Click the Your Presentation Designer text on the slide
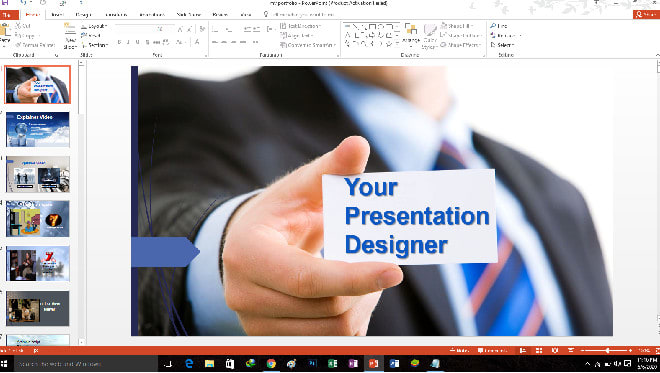 [x=417, y=216]
